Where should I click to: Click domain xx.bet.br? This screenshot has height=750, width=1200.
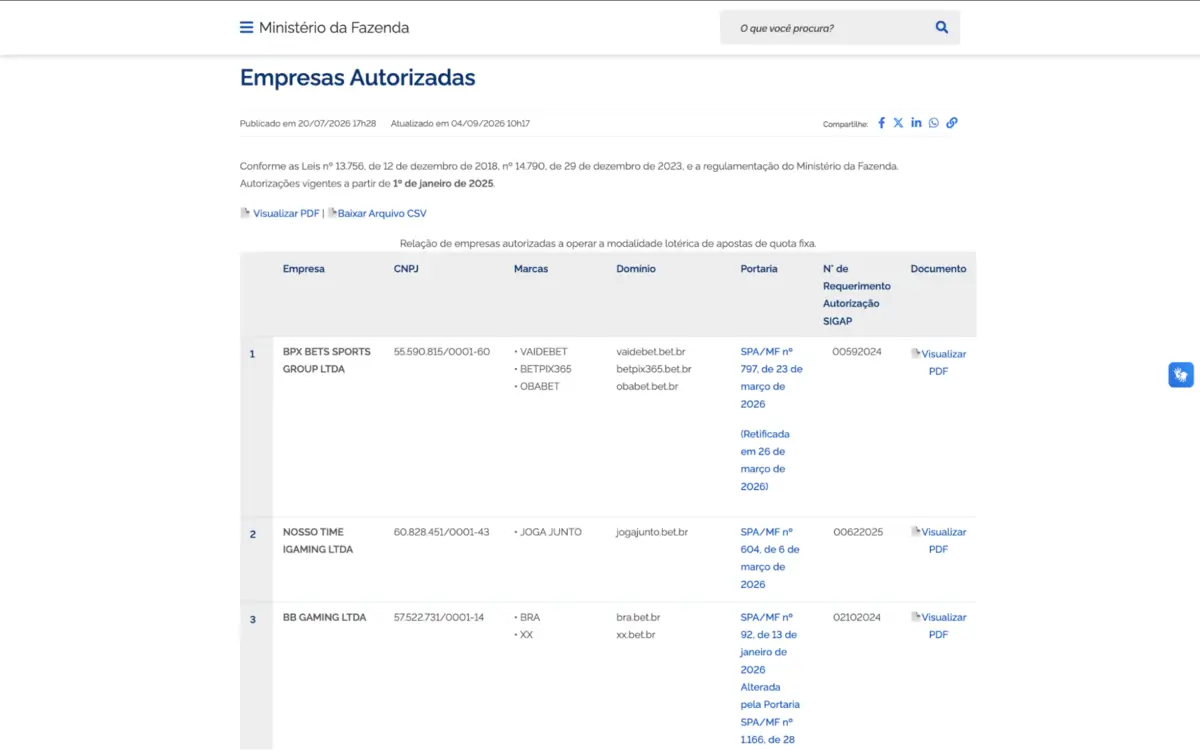[x=636, y=634]
